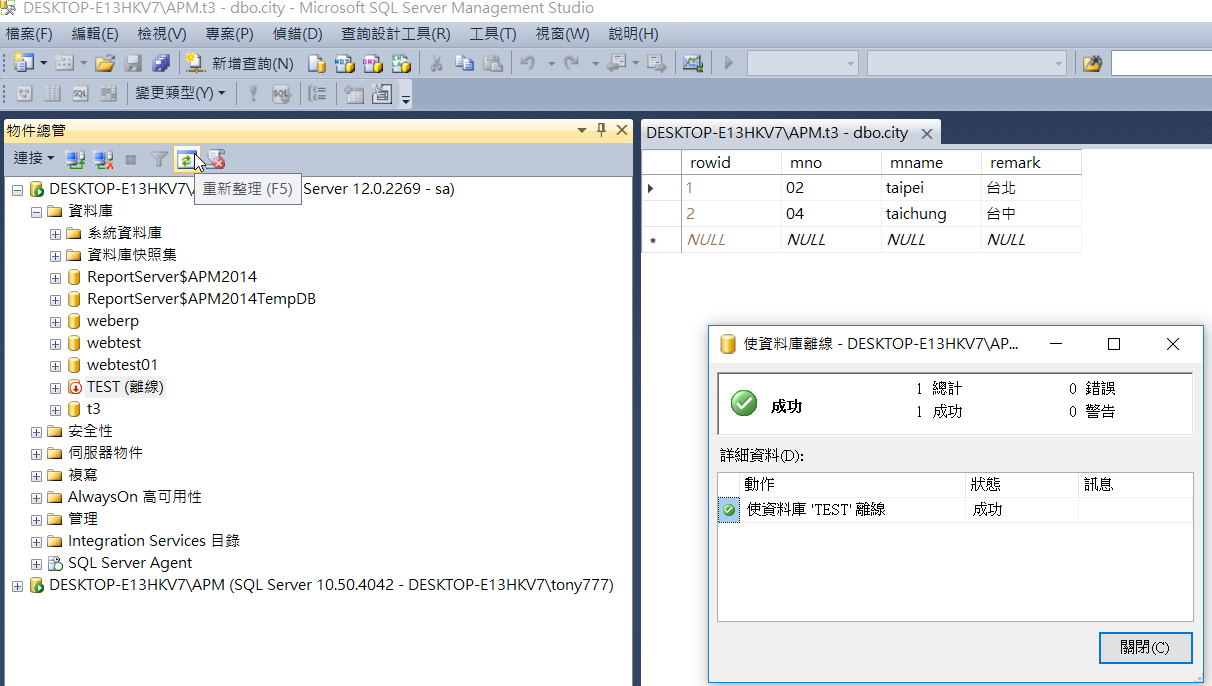Open the 編輯(E) menu
The image size is (1212, 686).
(x=95, y=34)
